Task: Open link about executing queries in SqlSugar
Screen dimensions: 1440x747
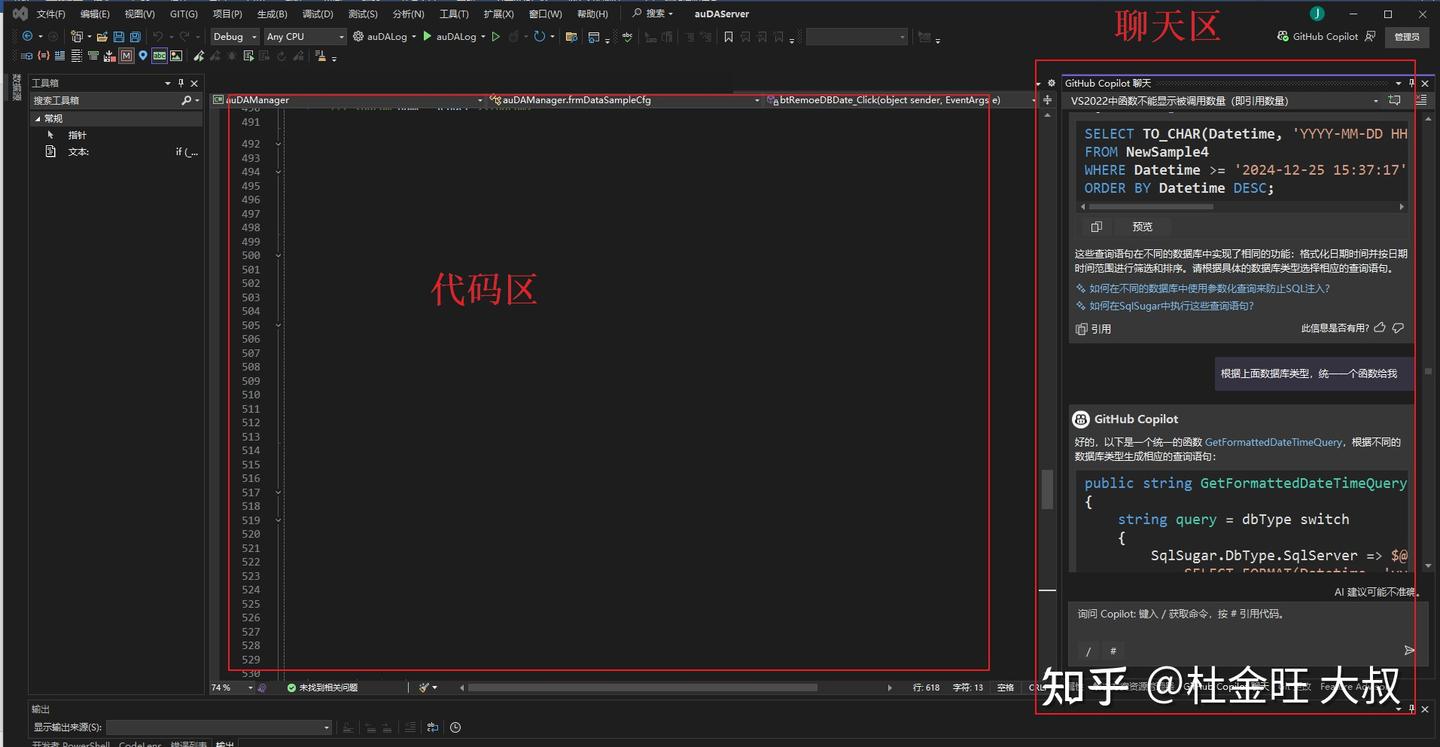Action: pyautogui.click(x=1171, y=306)
